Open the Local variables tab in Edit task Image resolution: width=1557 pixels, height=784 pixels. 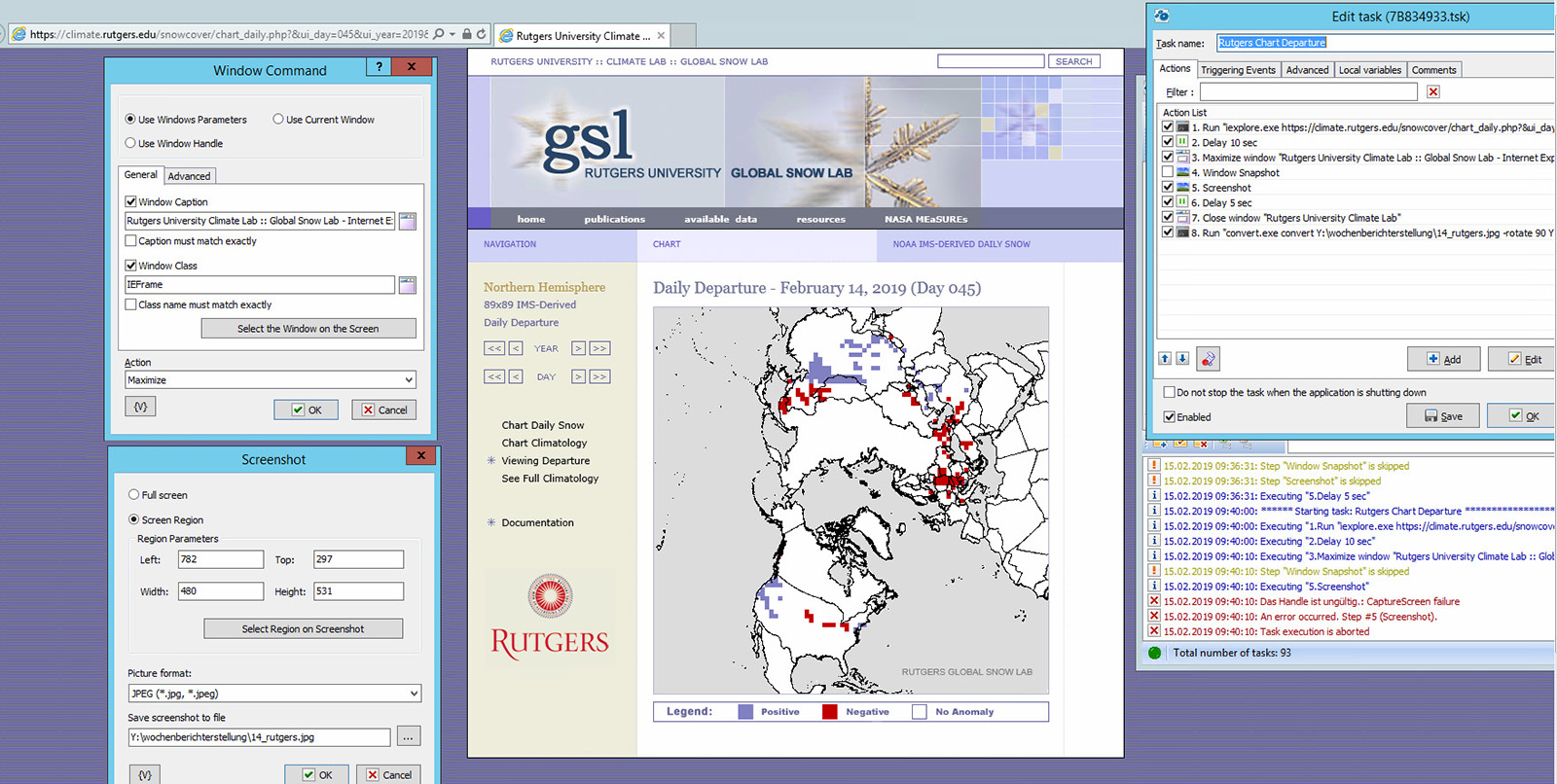tap(1369, 70)
